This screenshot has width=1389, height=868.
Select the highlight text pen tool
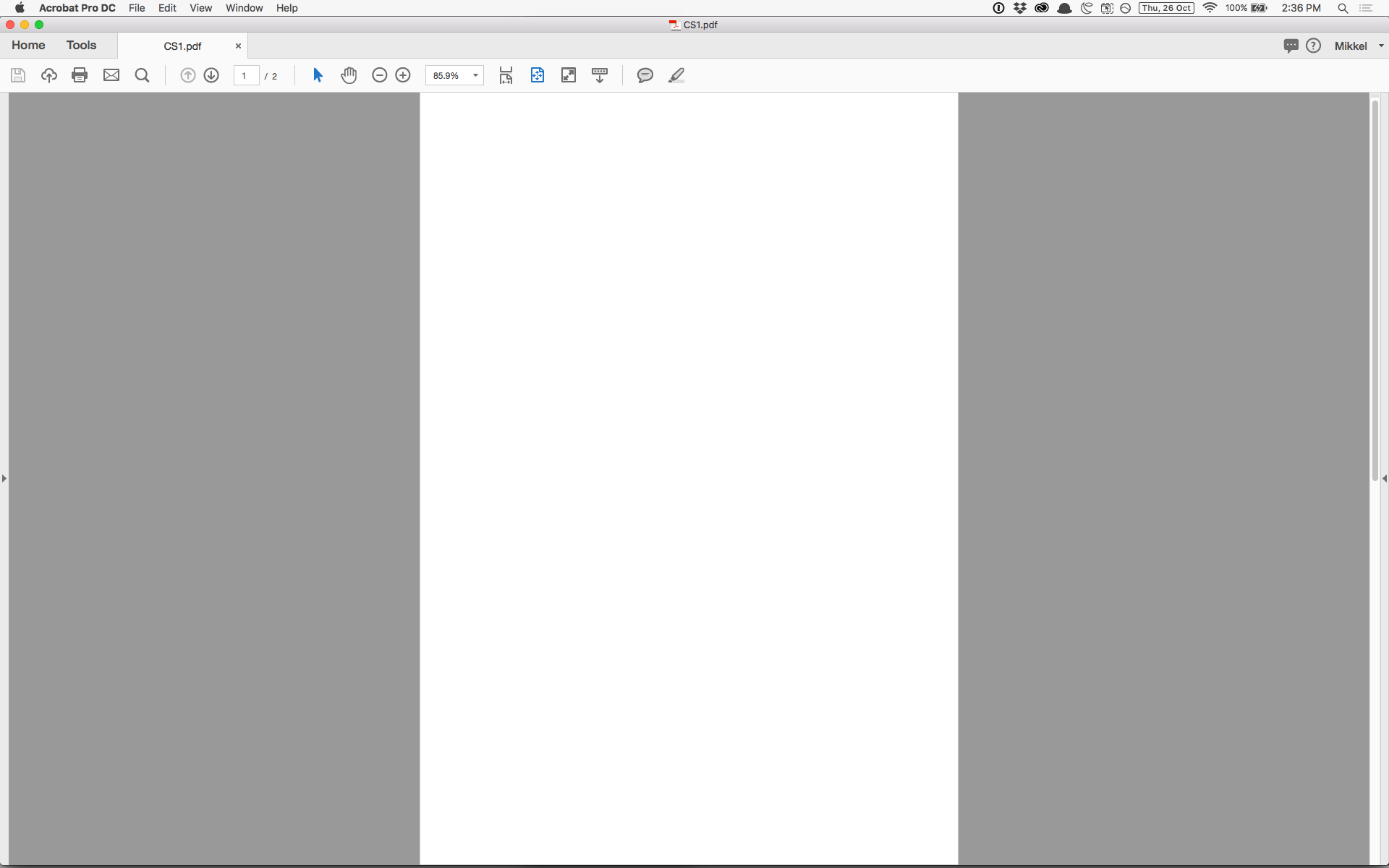click(676, 75)
